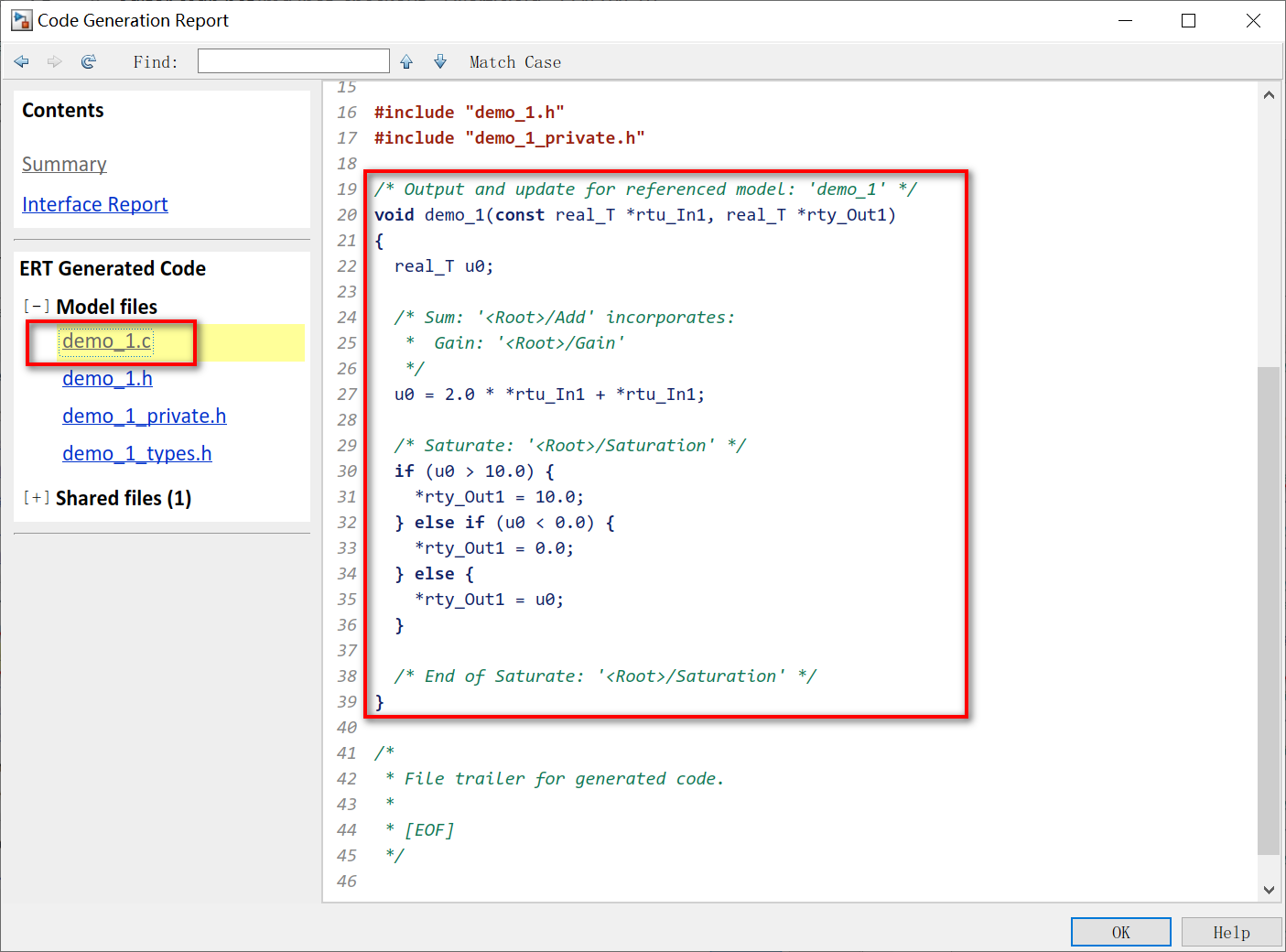Click the '*rty_Out1 = 0.0;' line

click(494, 548)
